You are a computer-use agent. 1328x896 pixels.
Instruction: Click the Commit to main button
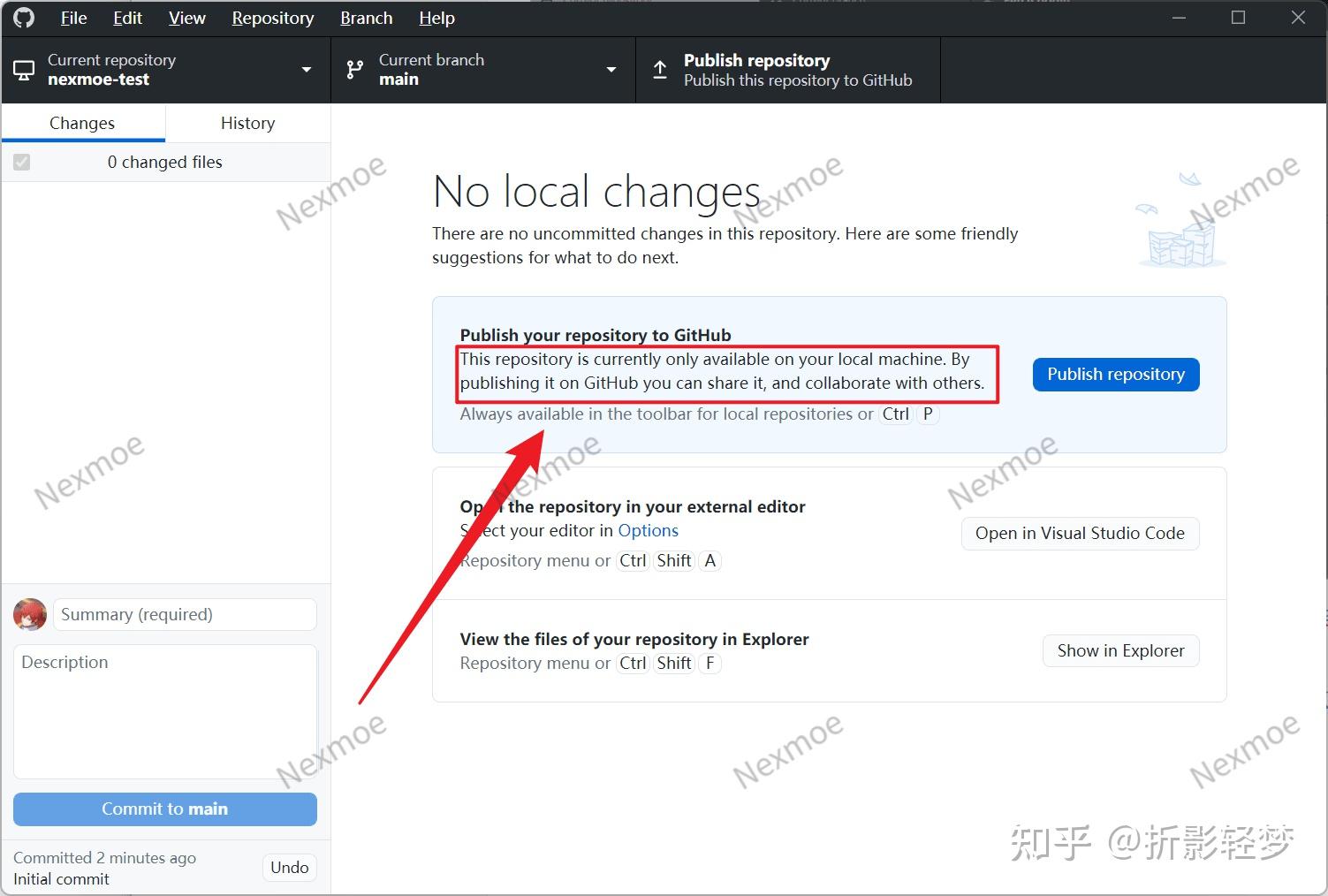pos(165,809)
